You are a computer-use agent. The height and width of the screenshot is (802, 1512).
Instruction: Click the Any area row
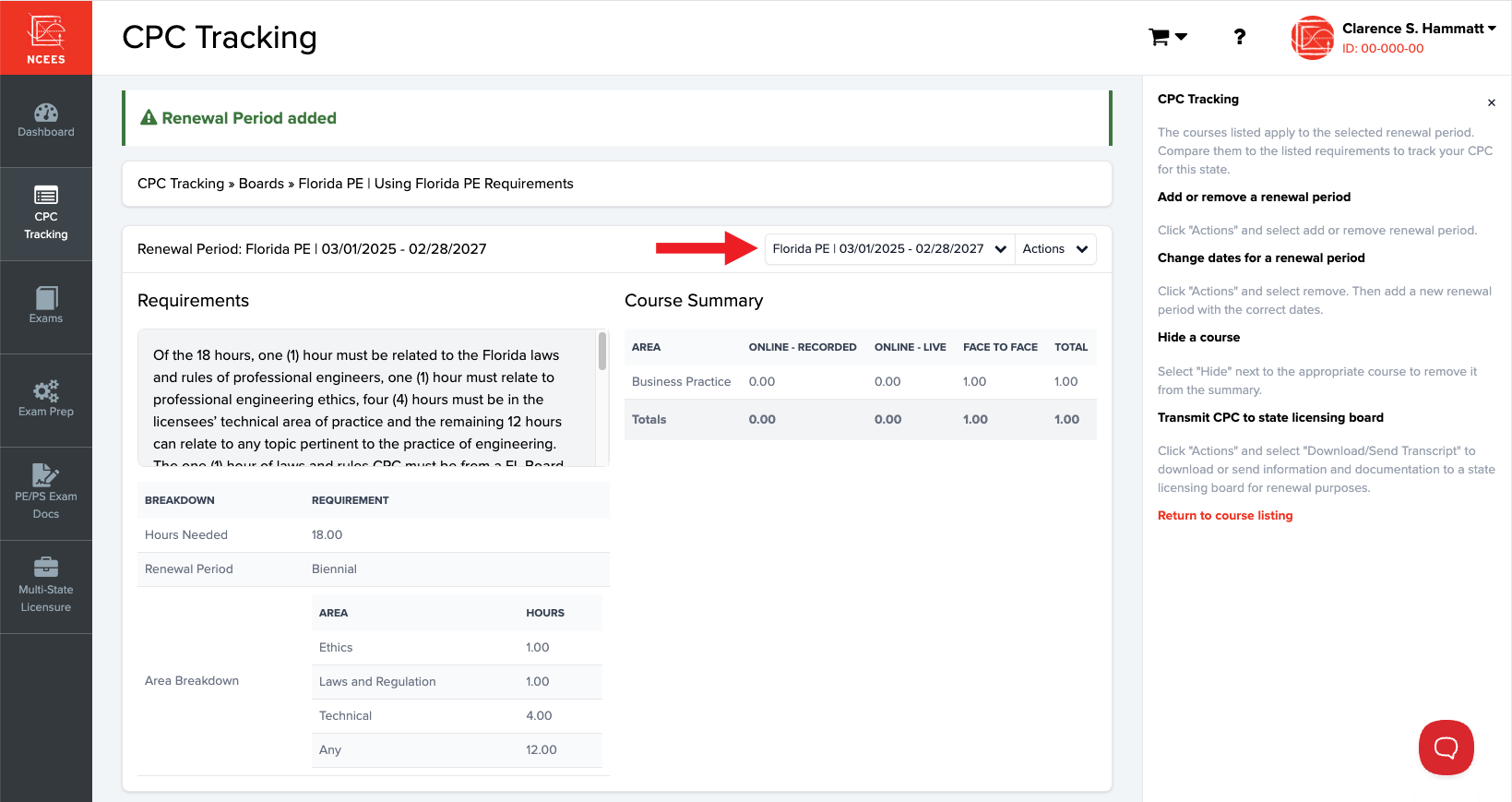(457, 750)
